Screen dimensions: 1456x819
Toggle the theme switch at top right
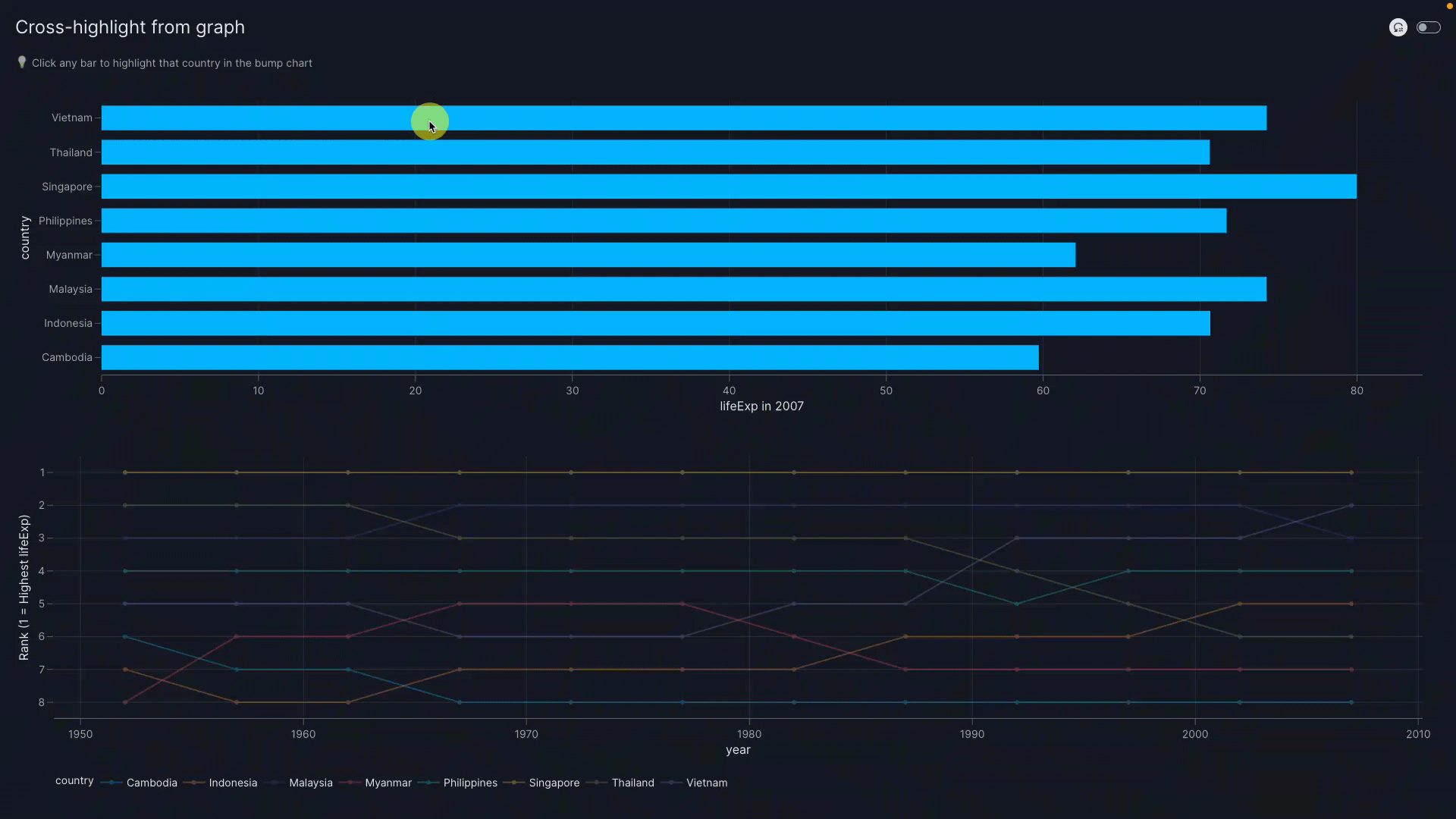coord(1428,27)
